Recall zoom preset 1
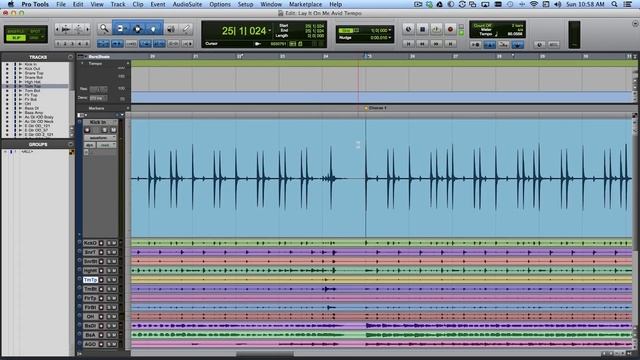 tap(58, 43)
